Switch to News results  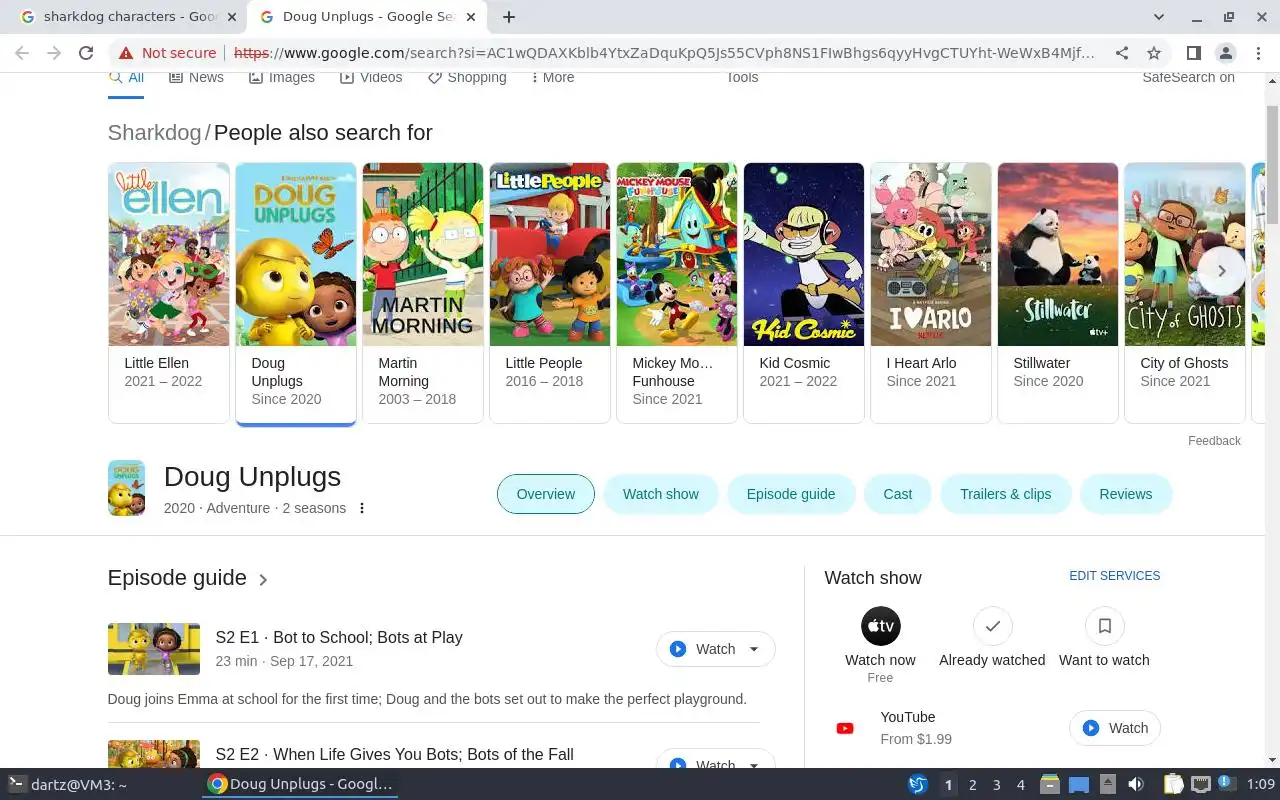click(x=196, y=78)
